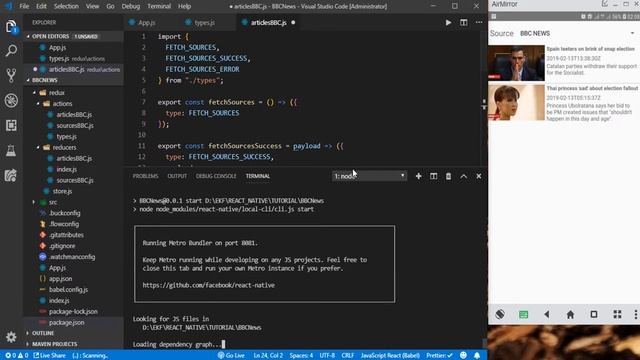Click Live Share in status bar

point(50,356)
